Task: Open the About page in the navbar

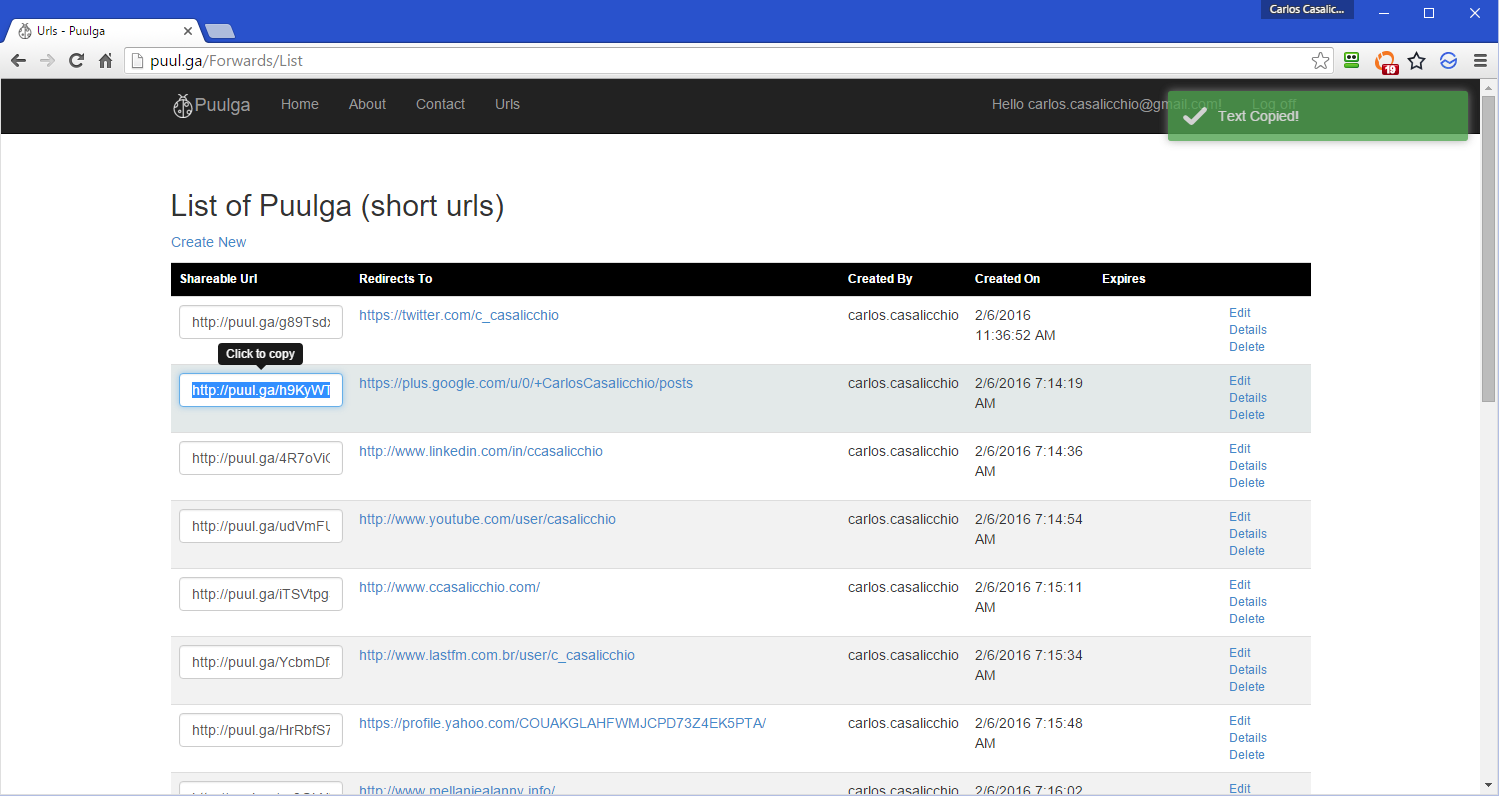Action: point(367,104)
